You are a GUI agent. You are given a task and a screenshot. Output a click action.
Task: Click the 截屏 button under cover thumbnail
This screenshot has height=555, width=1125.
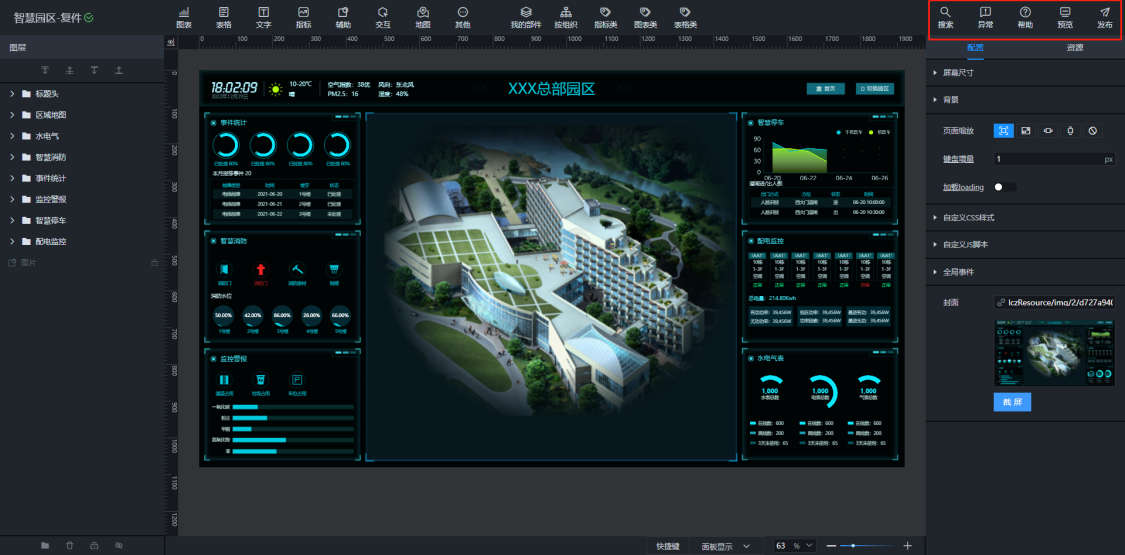pyautogui.click(x=1012, y=401)
